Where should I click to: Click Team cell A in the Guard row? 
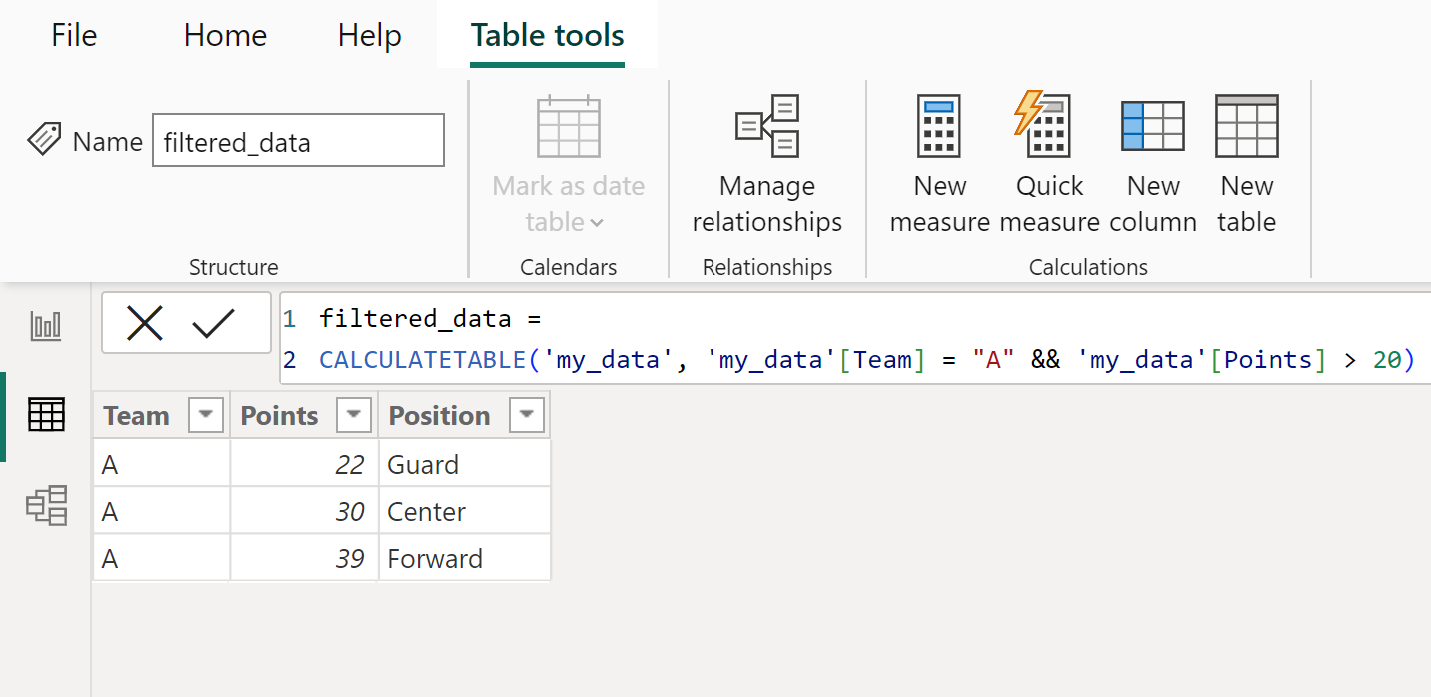tap(162, 464)
